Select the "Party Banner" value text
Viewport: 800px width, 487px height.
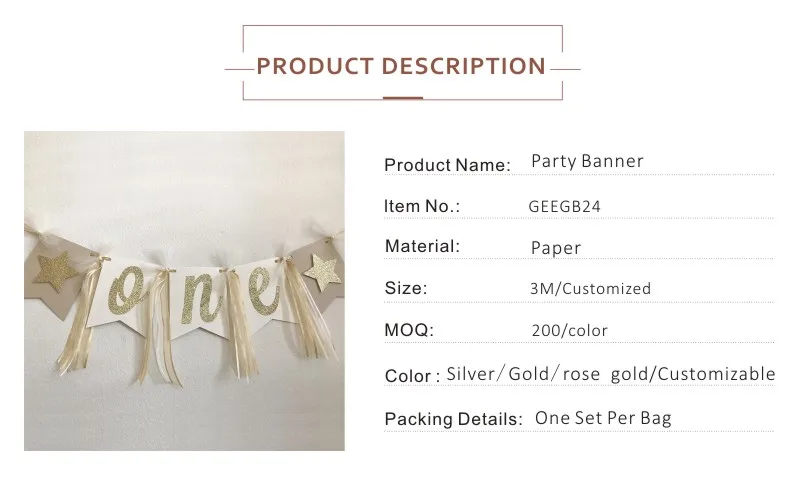[587, 161]
